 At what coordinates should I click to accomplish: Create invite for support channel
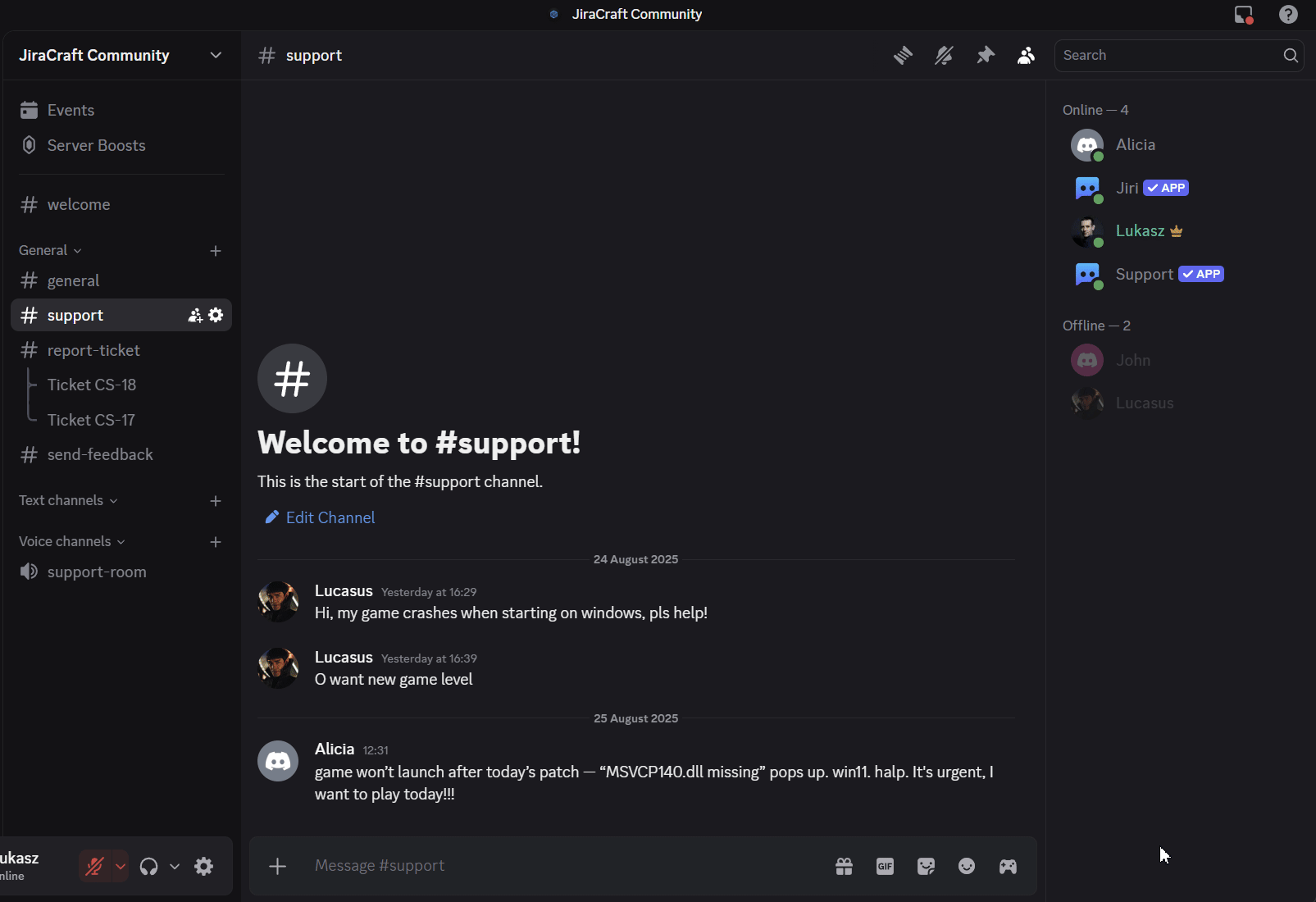click(195, 316)
